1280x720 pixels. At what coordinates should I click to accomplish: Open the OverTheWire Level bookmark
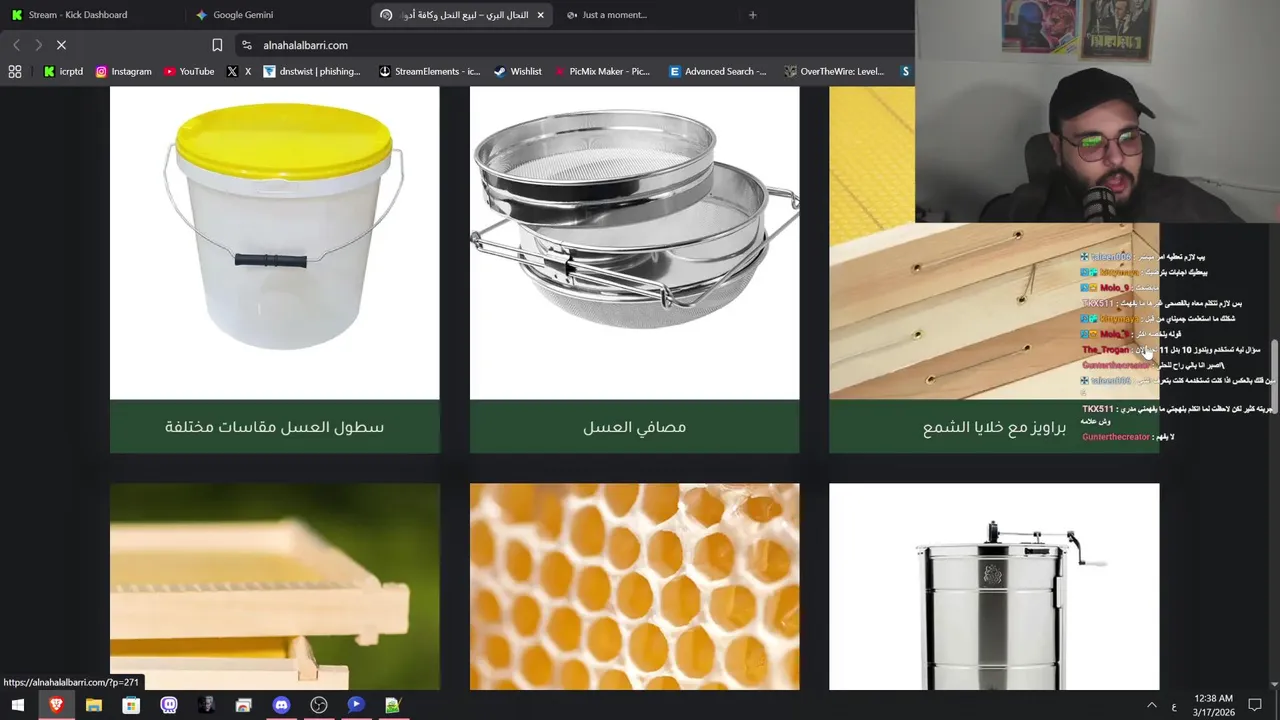coord(834,71)
